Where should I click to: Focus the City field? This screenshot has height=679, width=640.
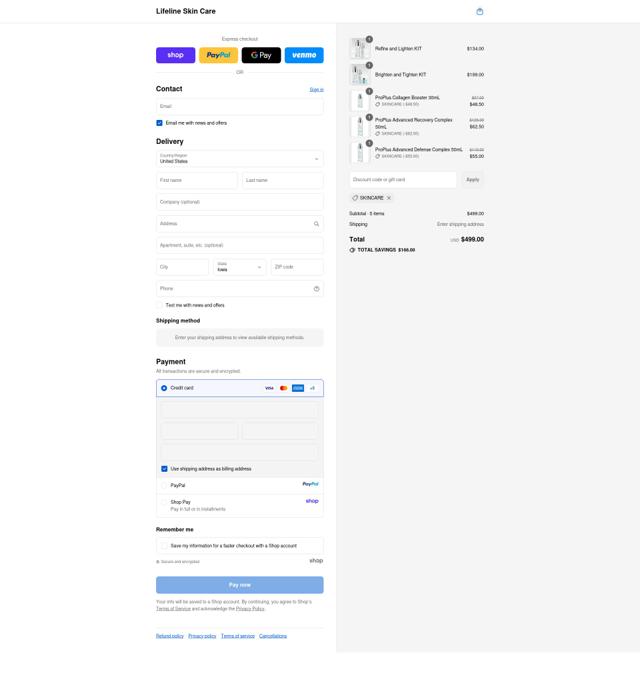(x=182, y=267)
